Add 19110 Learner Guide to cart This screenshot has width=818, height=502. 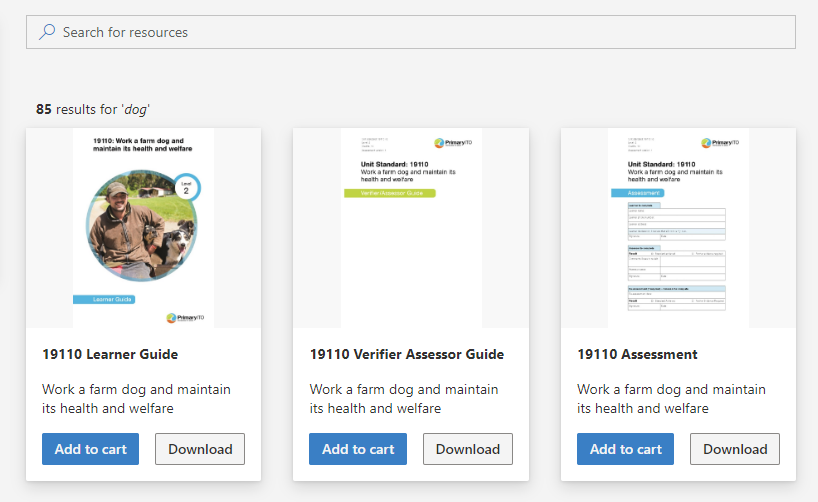click(x=90, y=449)
